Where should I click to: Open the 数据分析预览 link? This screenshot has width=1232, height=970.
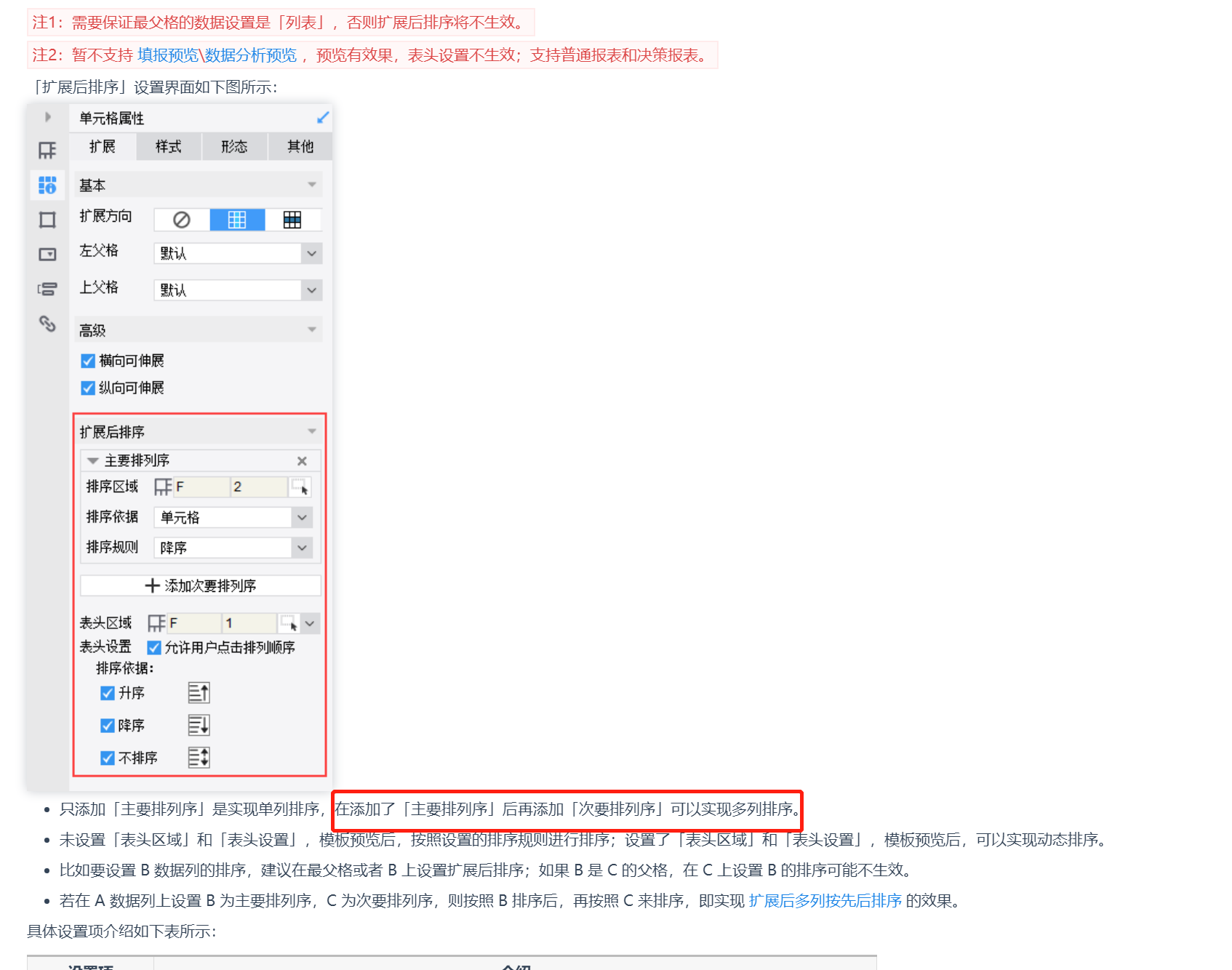pyautogui.click(x=251, y=55)
